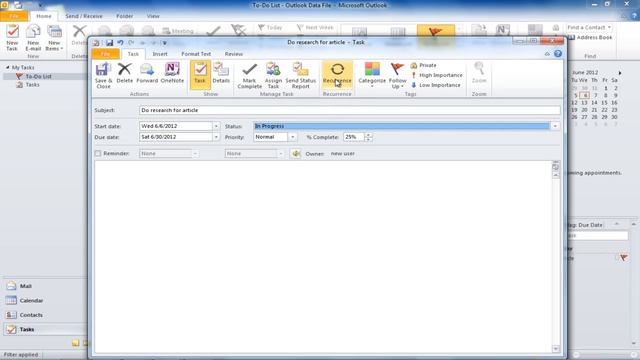Set Low Importance
This screenshot has width=640, height=360.
point(435,85)
